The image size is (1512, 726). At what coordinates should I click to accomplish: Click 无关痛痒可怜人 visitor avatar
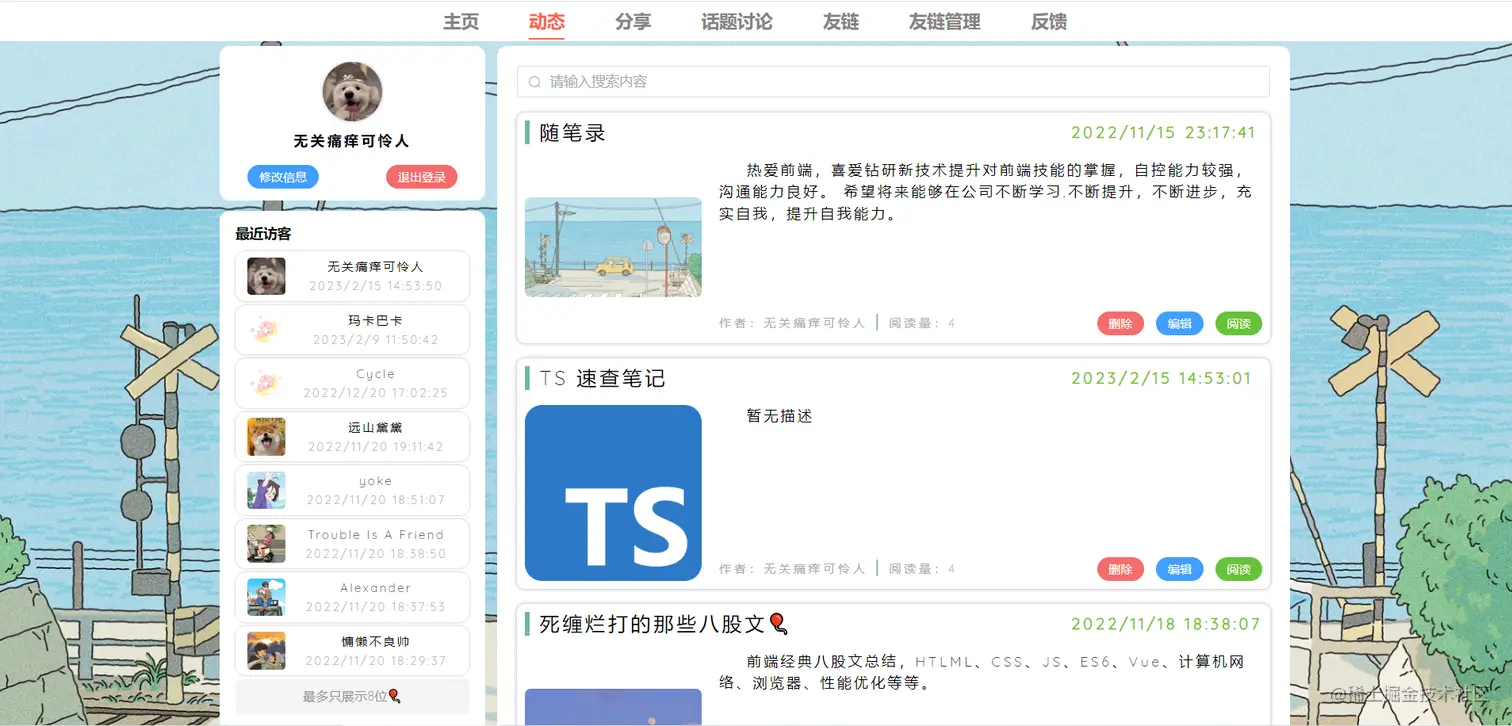[x=266, y=276]
